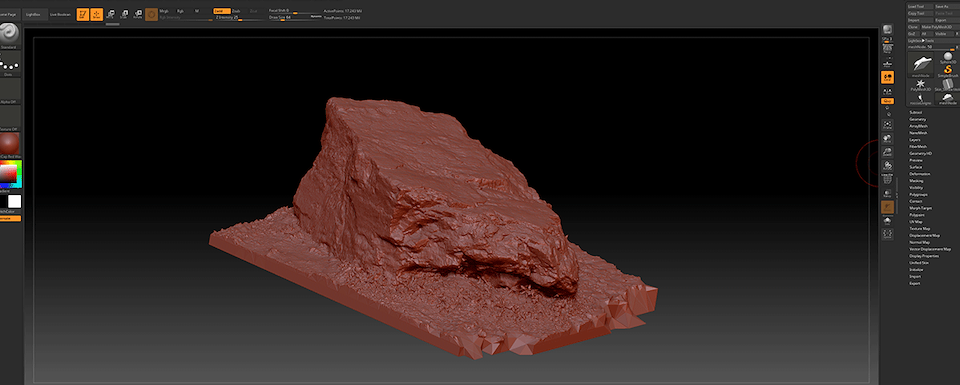Viewport: 960px width, 385px height.
Task: Click the Scale gizmo icon in top toolbar
Action: (124, 13)
